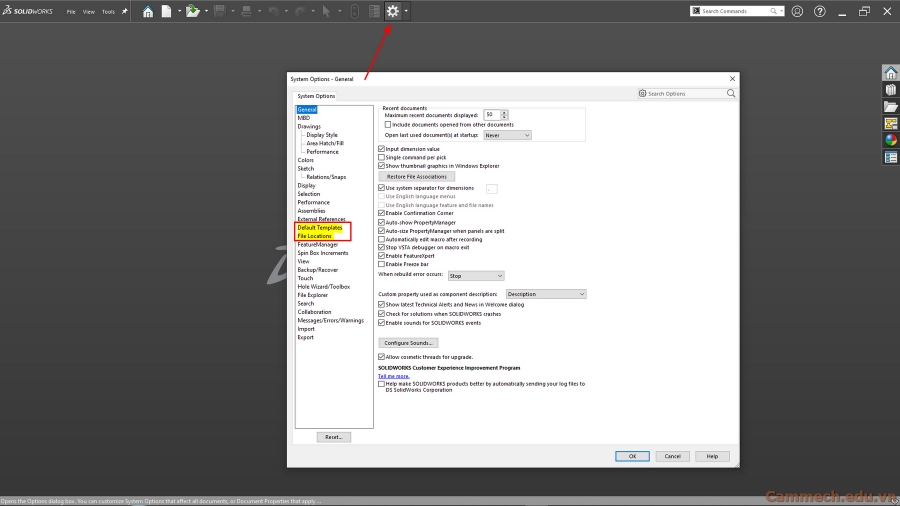Screen dimensions: 900x506
Task: Expand the Save dropdown arrow
Action: 232,11
